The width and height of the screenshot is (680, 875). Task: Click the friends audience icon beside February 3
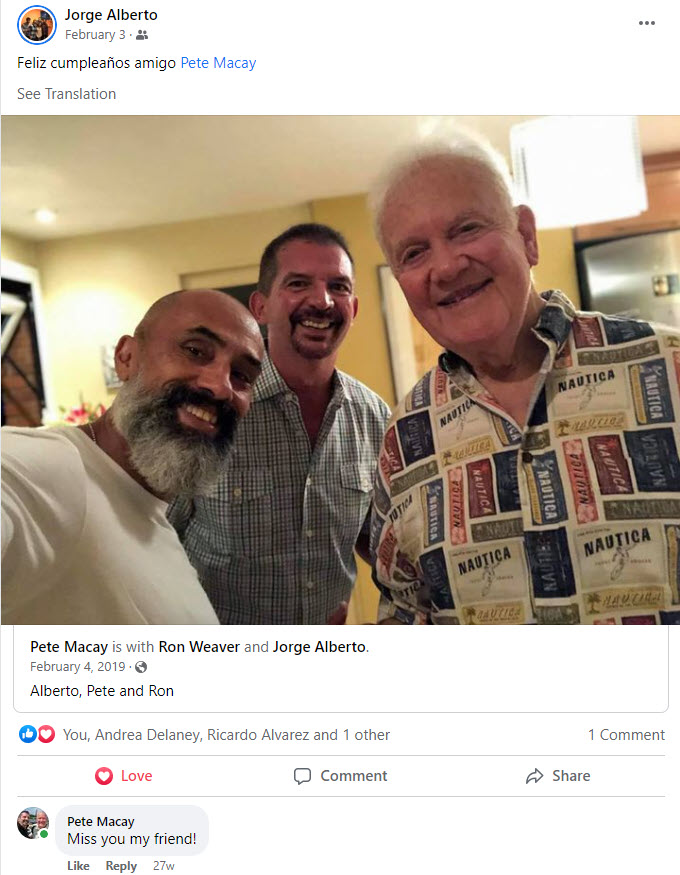142,35
